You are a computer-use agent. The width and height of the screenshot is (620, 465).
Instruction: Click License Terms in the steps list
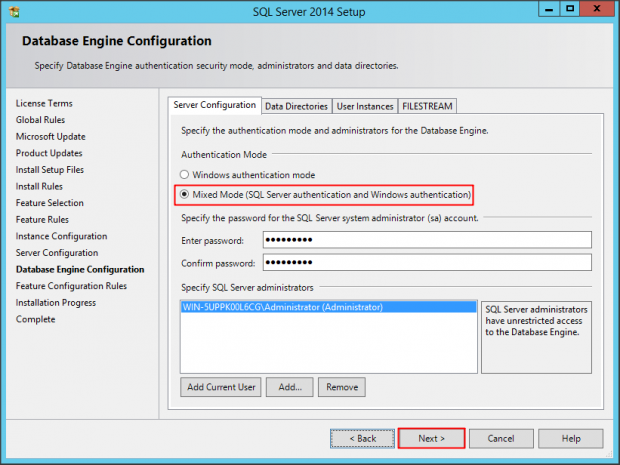pos(44,103)
